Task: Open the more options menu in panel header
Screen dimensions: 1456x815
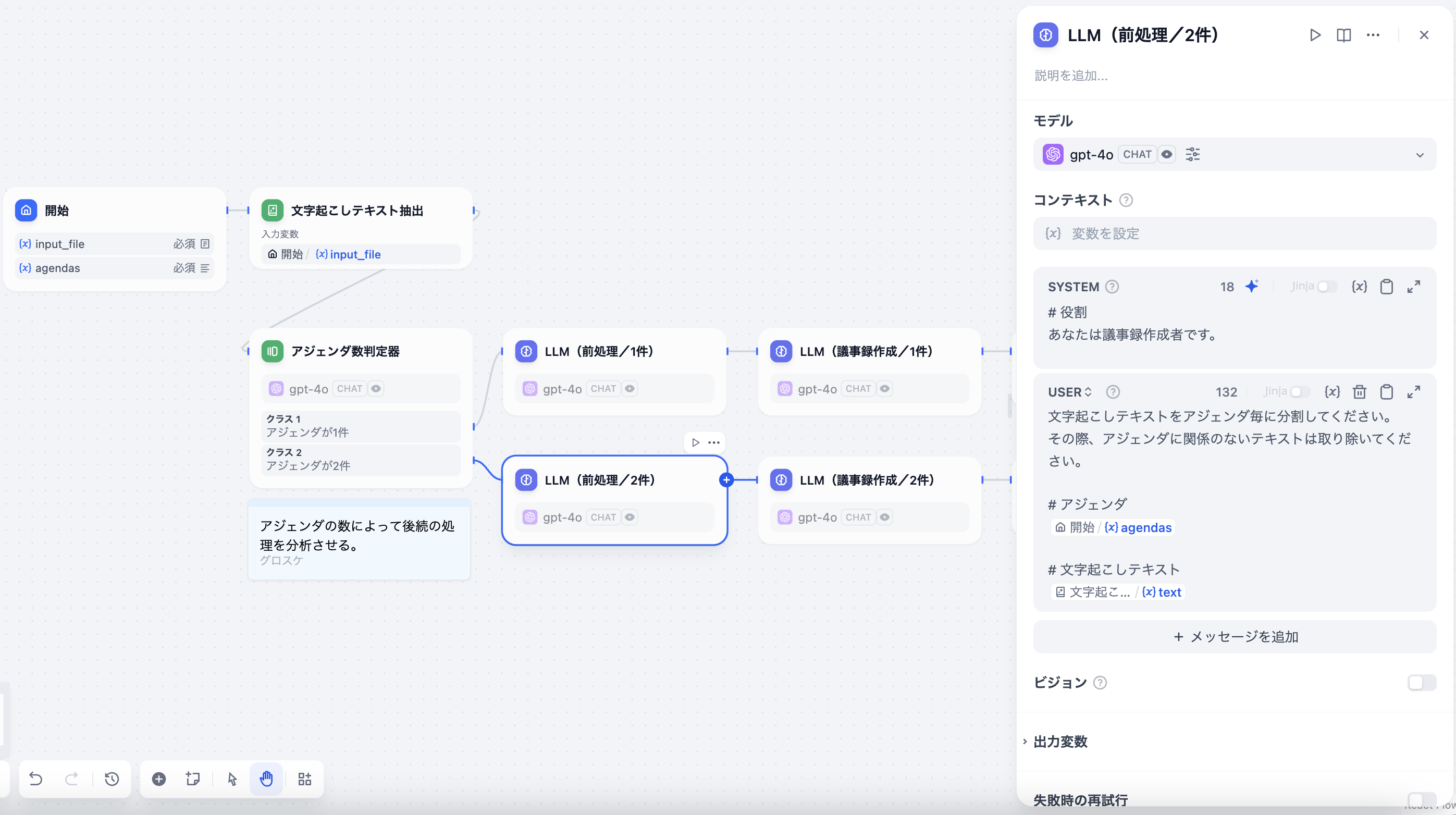Action: pyautogui.click(x=1374, y=35)
